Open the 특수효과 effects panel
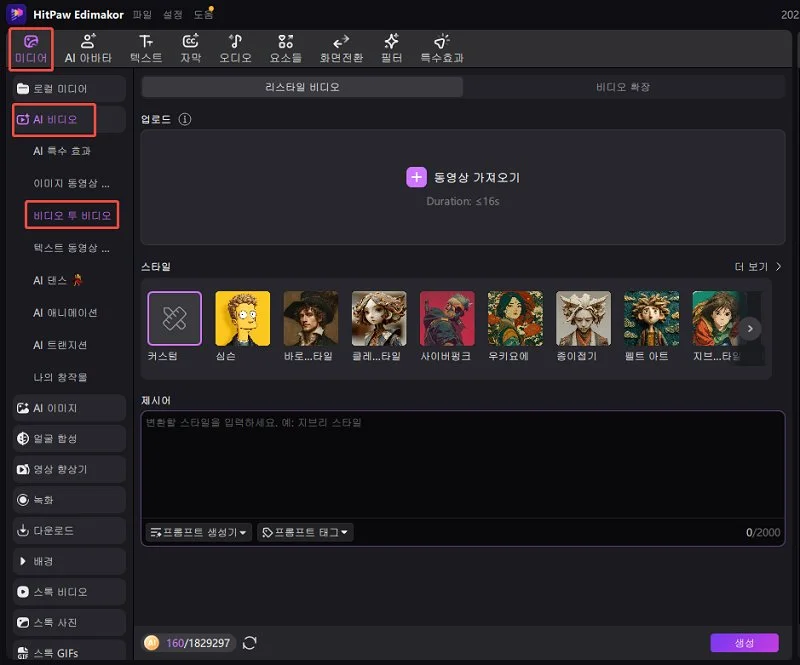Image resolution: width=800 pixels, height=665 pixels. (x=444, y=47)
